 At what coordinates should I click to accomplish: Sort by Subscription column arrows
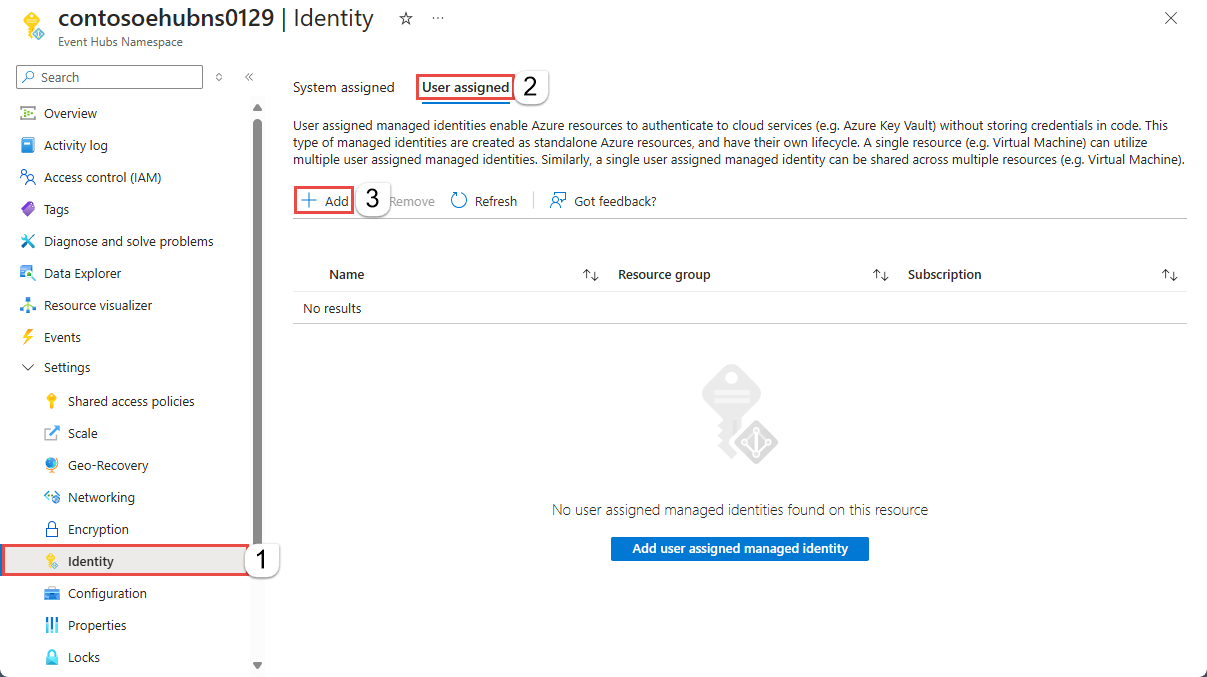tap(1169, 275)
